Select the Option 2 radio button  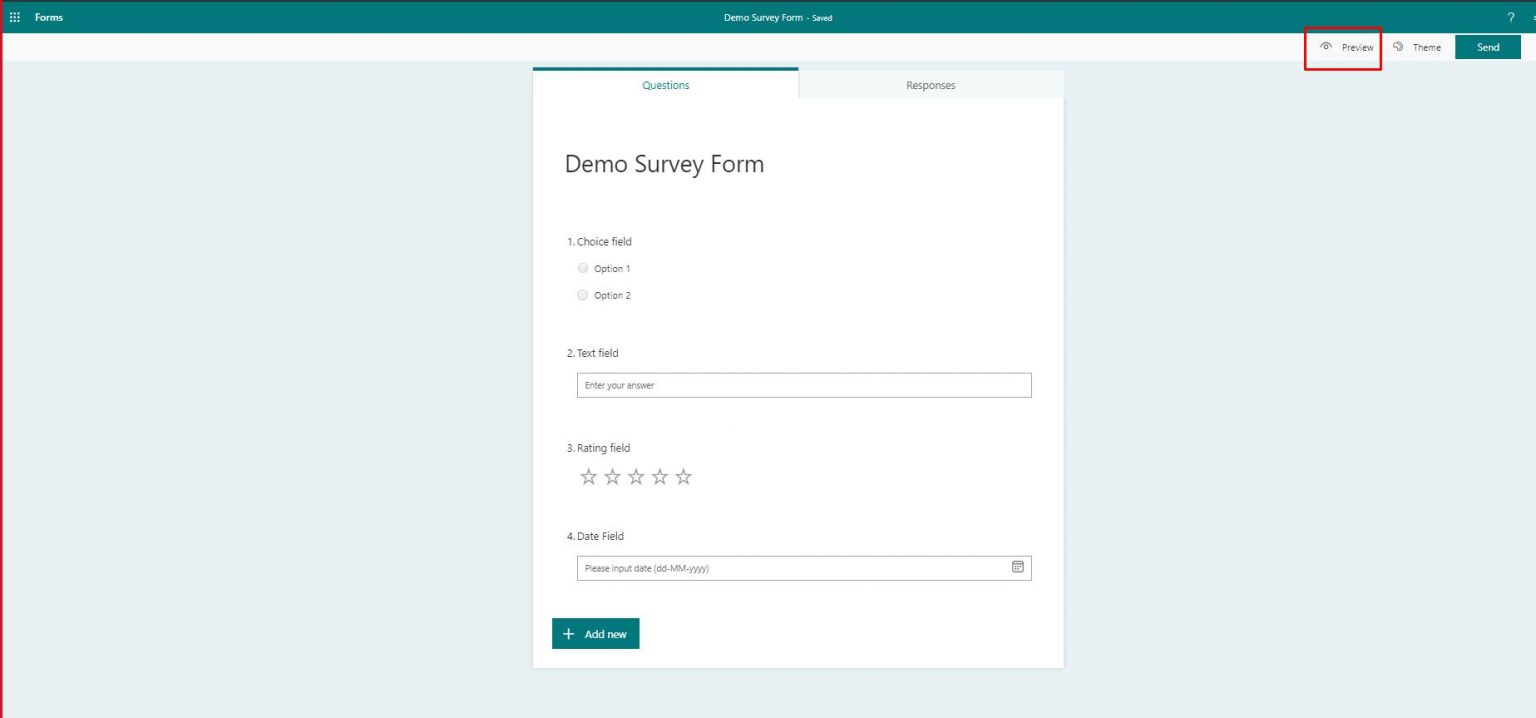click(x=583, y=294)
